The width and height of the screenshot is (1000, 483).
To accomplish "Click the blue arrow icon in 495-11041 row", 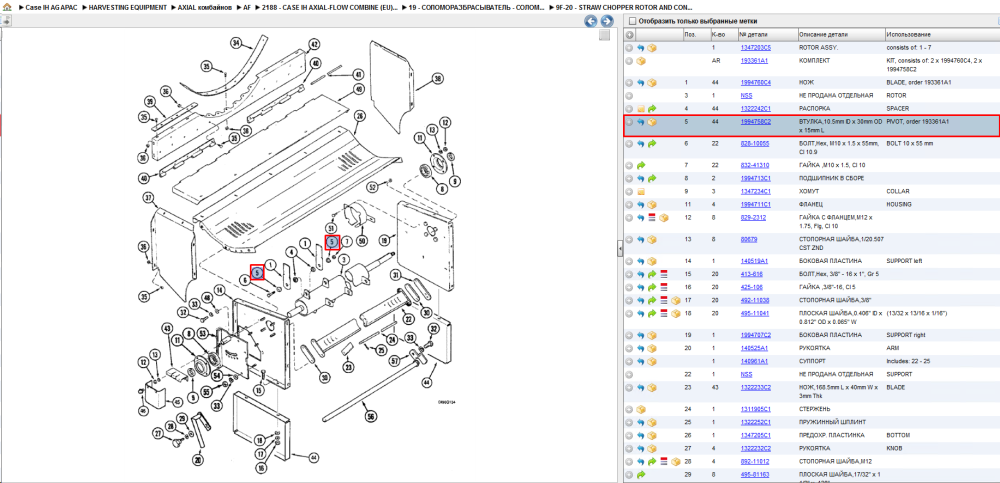I will [641, 313].
